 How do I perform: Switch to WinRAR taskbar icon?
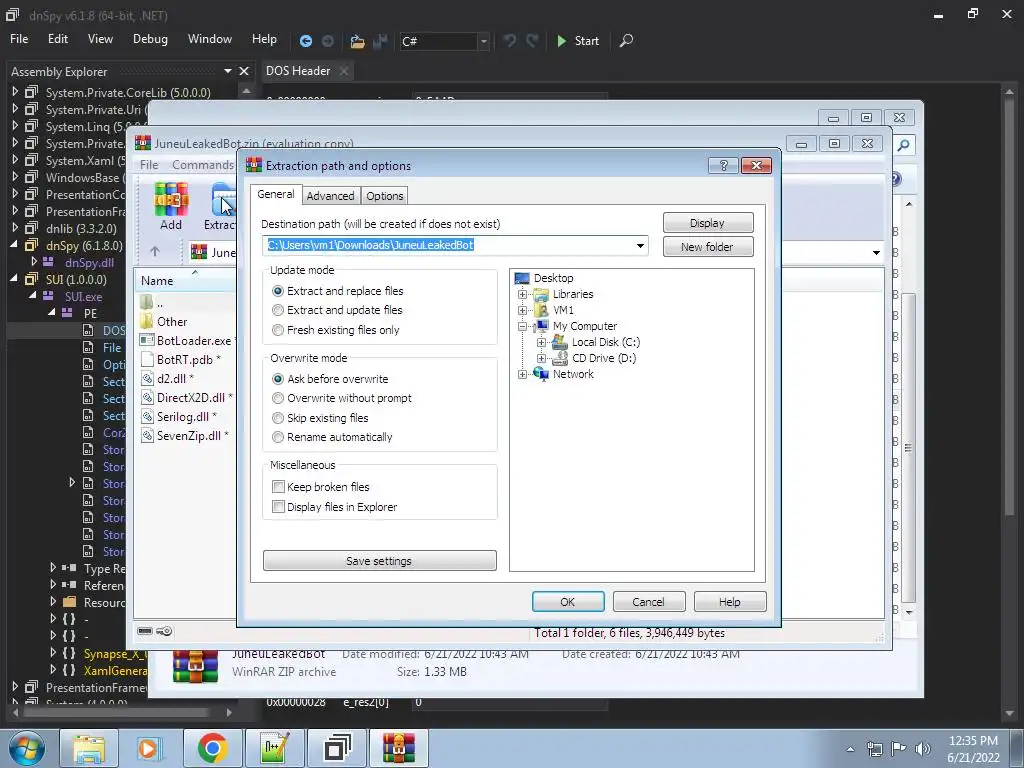tap(399, 748)
